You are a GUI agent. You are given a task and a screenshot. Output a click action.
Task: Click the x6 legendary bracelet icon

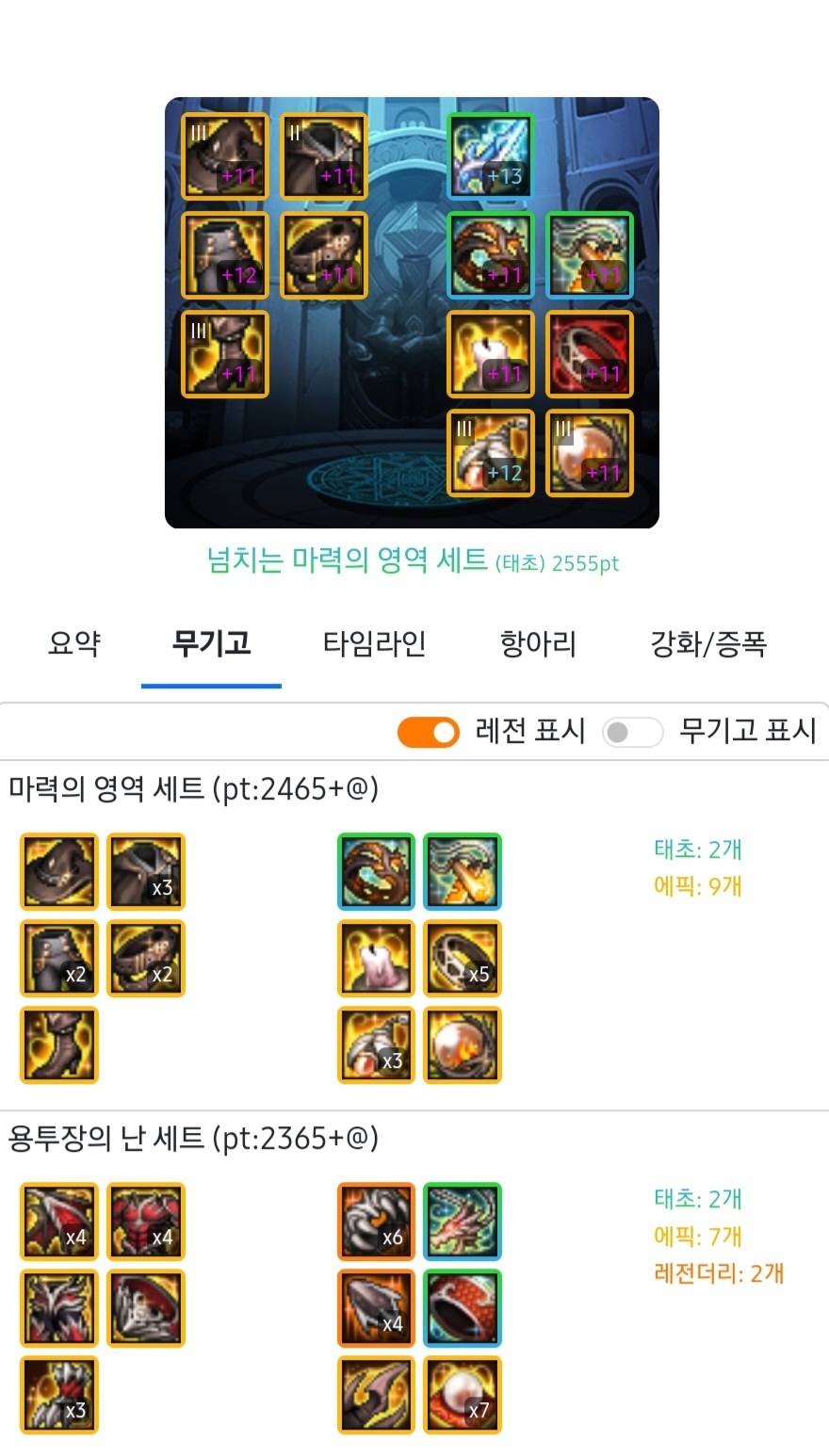tap(376, 1221)
